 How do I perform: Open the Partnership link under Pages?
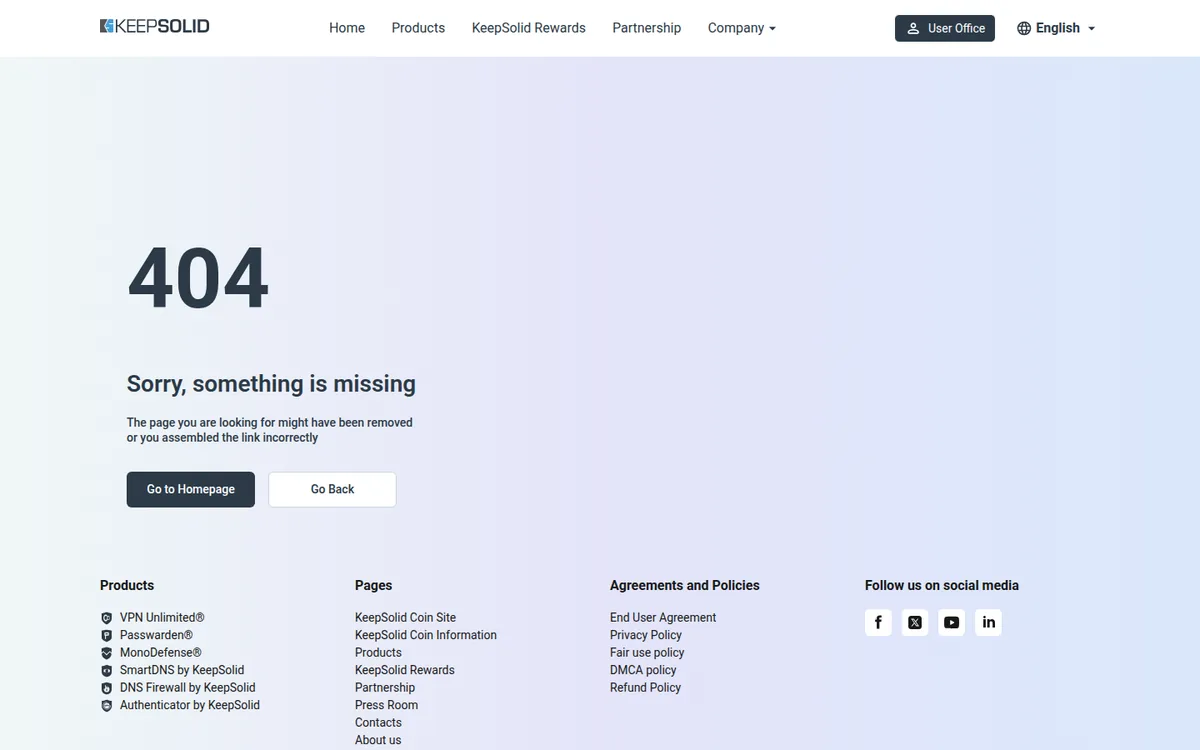click(x=385, y=688)
